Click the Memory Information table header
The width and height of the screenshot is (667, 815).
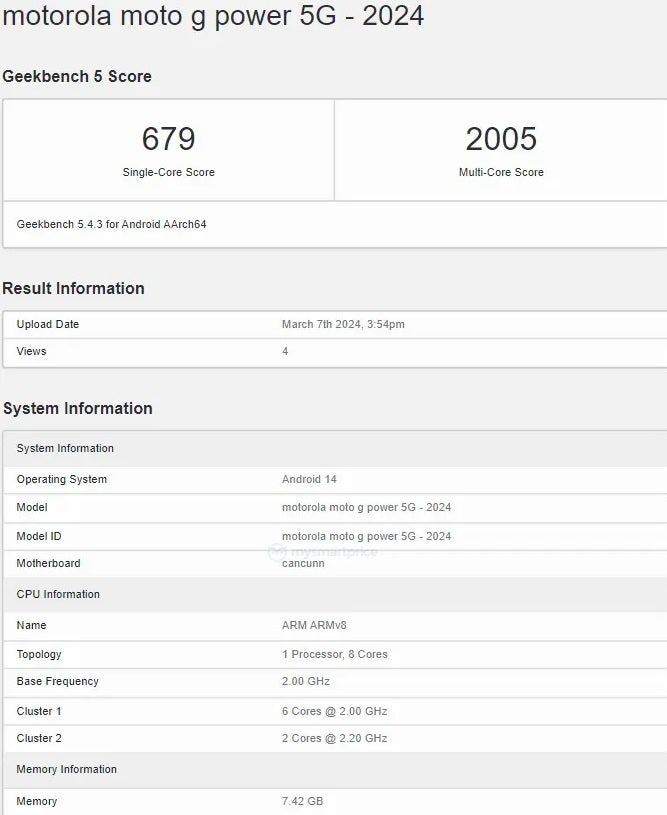tap(335, 769)
